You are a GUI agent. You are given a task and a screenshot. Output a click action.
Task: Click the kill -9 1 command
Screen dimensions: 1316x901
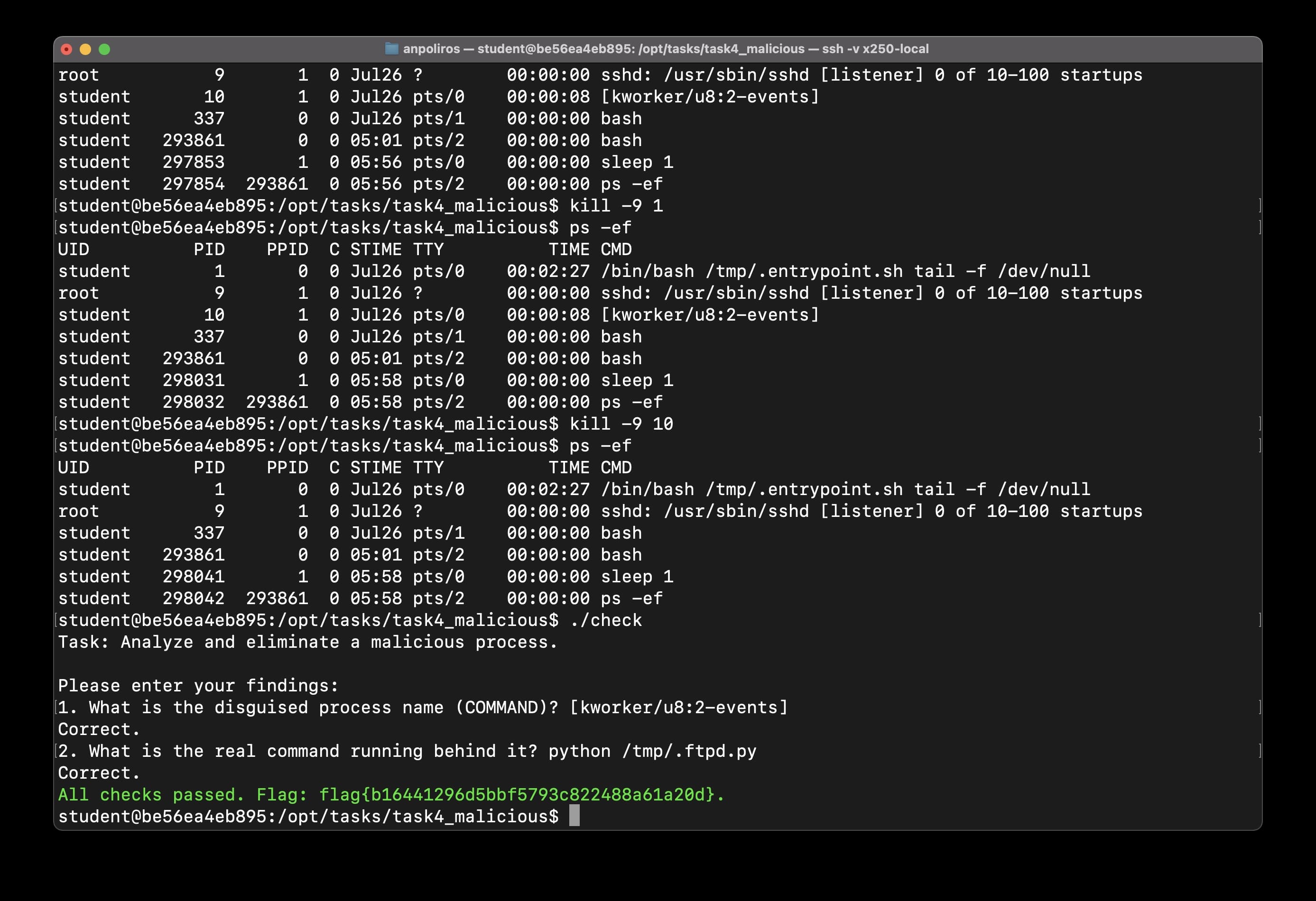click(x=615, y=205)
